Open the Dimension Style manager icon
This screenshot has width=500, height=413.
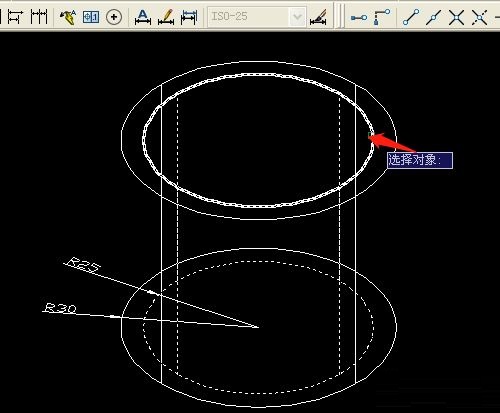coord(318,17)
